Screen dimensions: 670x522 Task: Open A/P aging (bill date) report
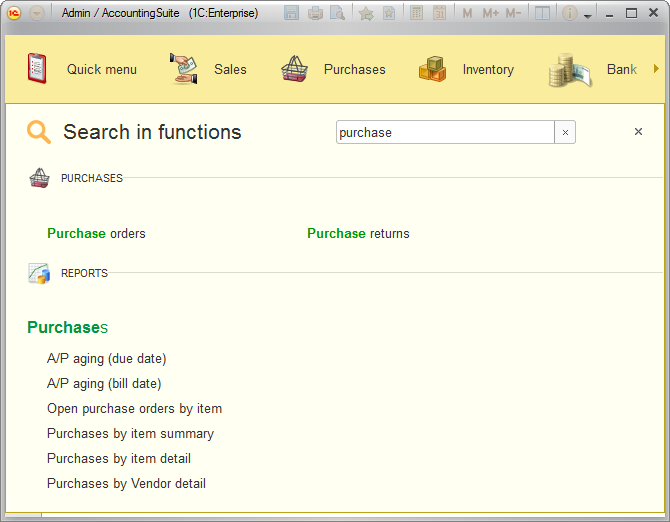coord(104,384)
